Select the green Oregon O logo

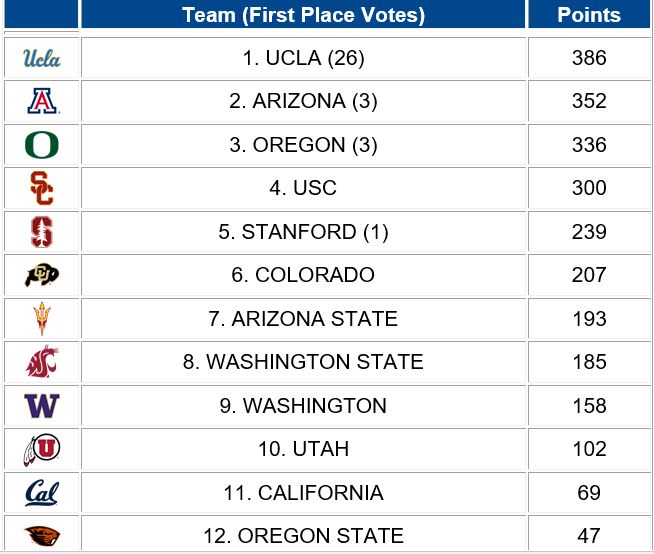point(42,145)
